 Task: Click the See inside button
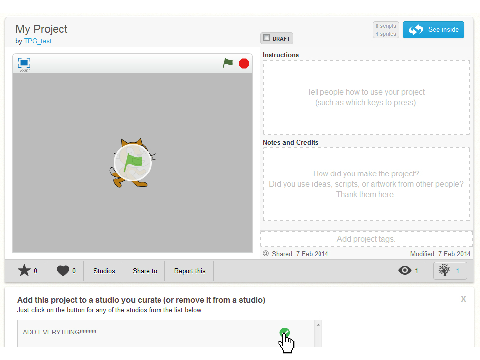433,30
